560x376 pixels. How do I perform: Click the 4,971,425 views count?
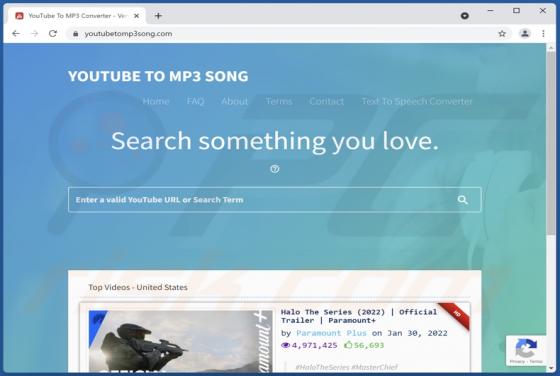309,345
